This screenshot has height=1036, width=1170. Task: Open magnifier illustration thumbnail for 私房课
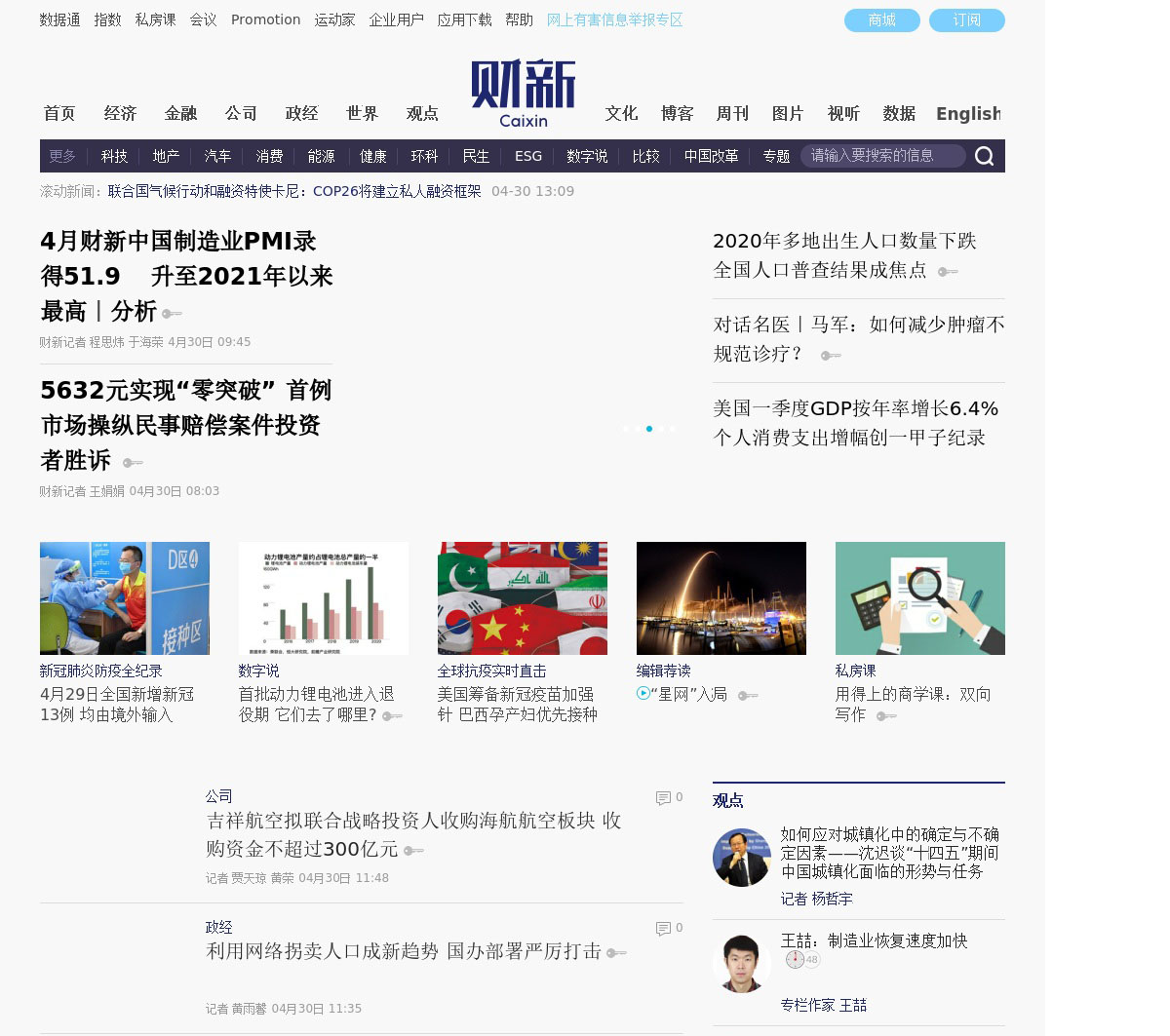pos(920,598)
